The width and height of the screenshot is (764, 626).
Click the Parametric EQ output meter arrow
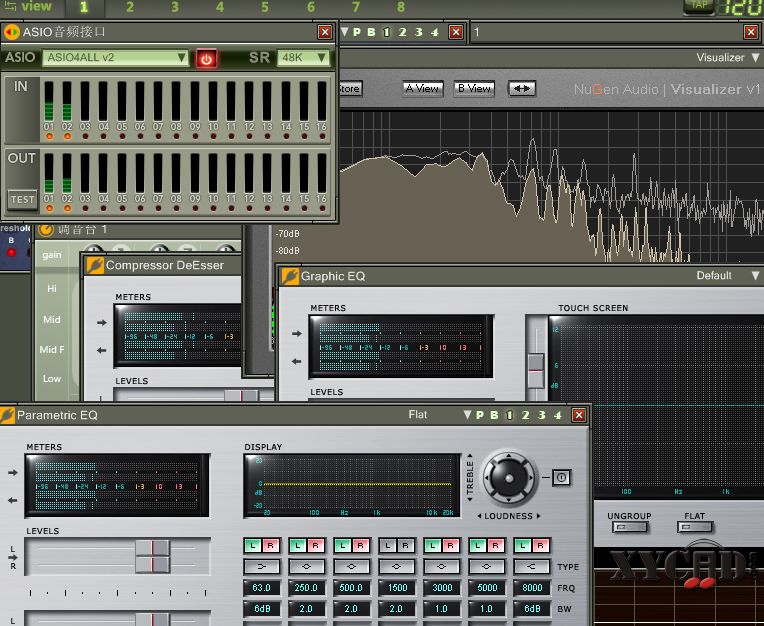point(13,500)
